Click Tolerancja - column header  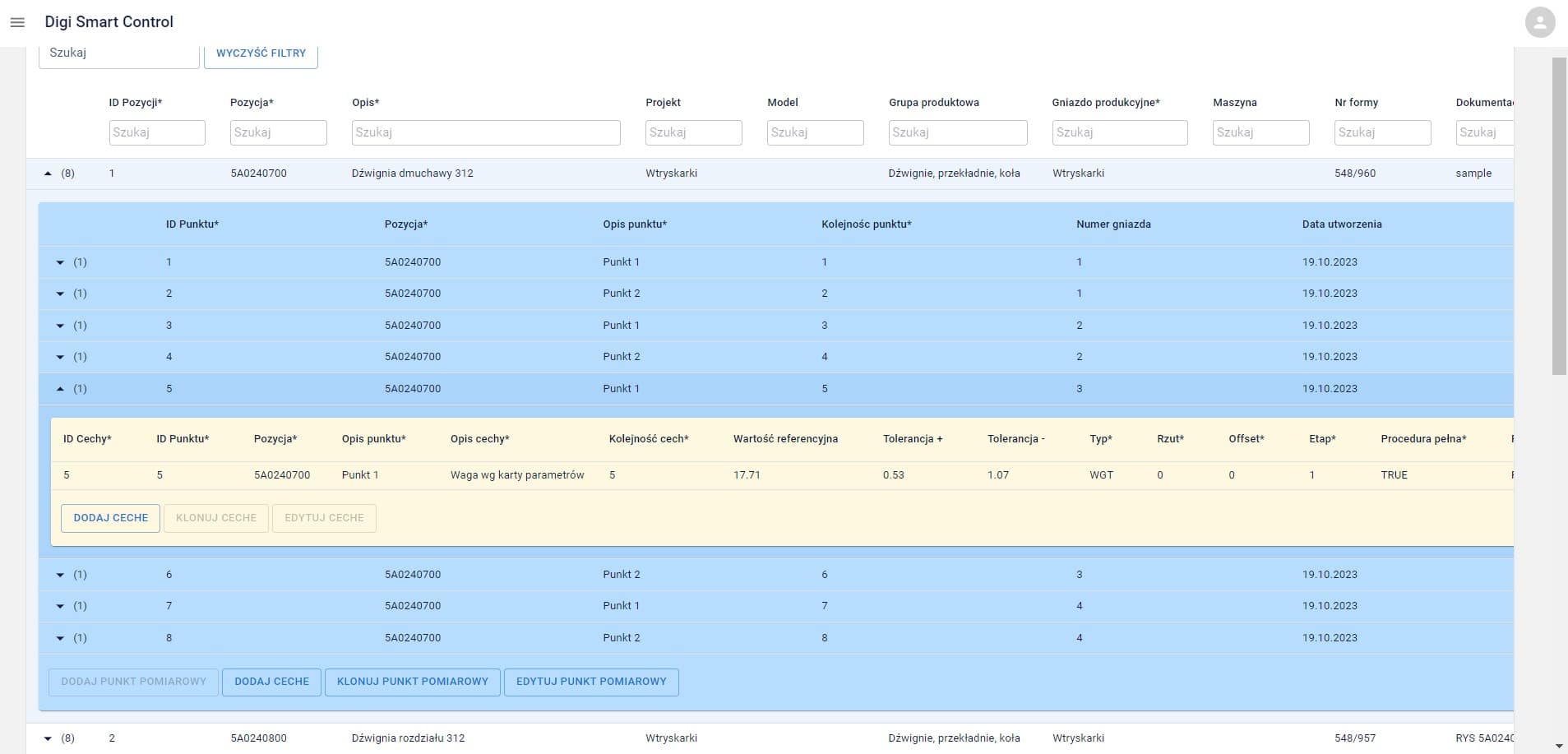pyautogui.click(x=1016, y=439)
